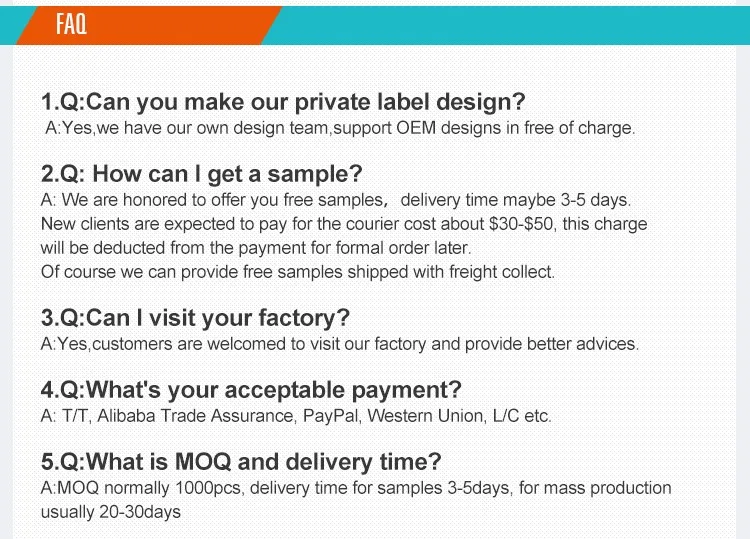Click the freight collect samples line

(x=297, y=271)
